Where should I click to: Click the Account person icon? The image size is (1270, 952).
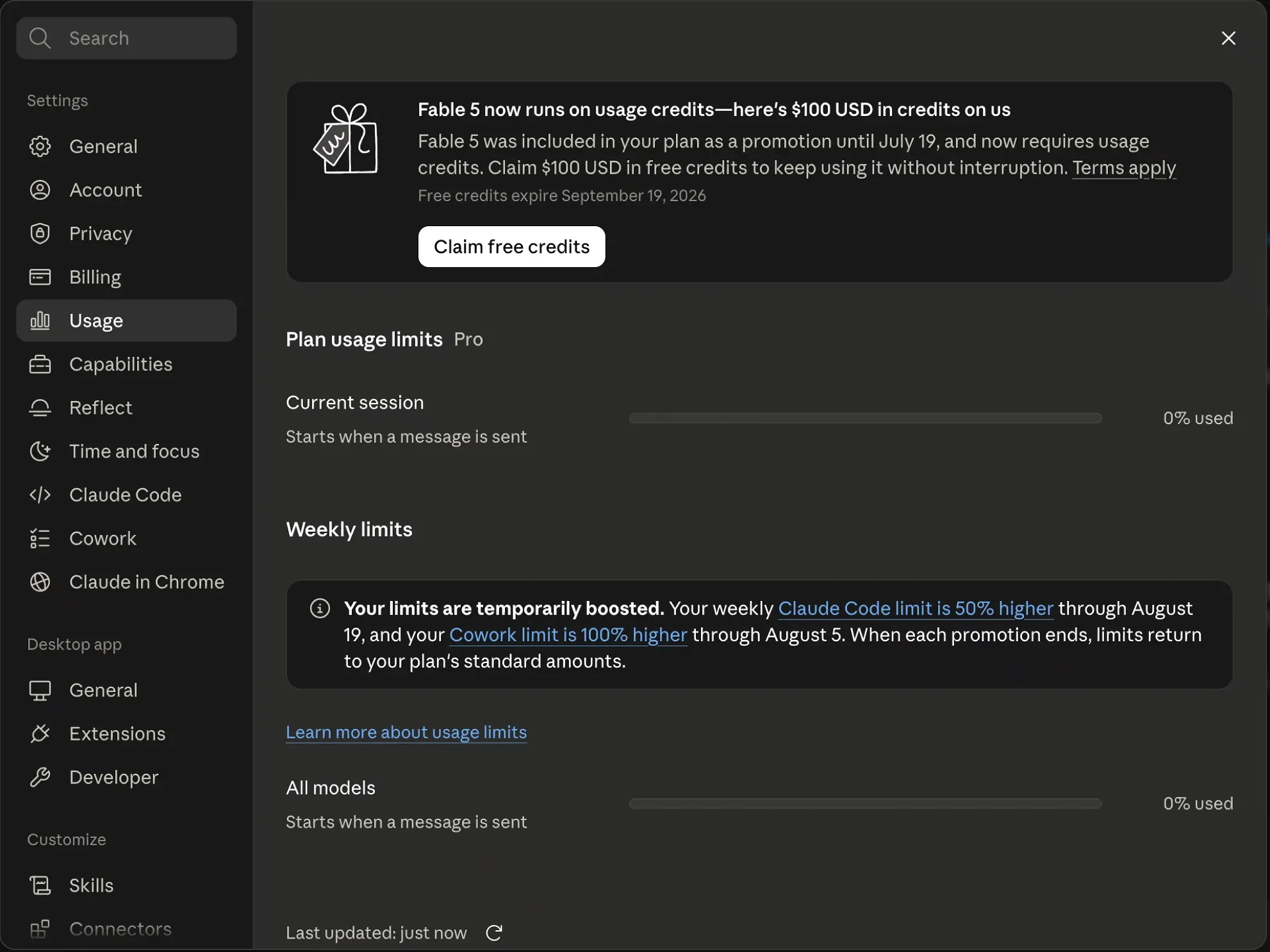click(x=40, y=190)
